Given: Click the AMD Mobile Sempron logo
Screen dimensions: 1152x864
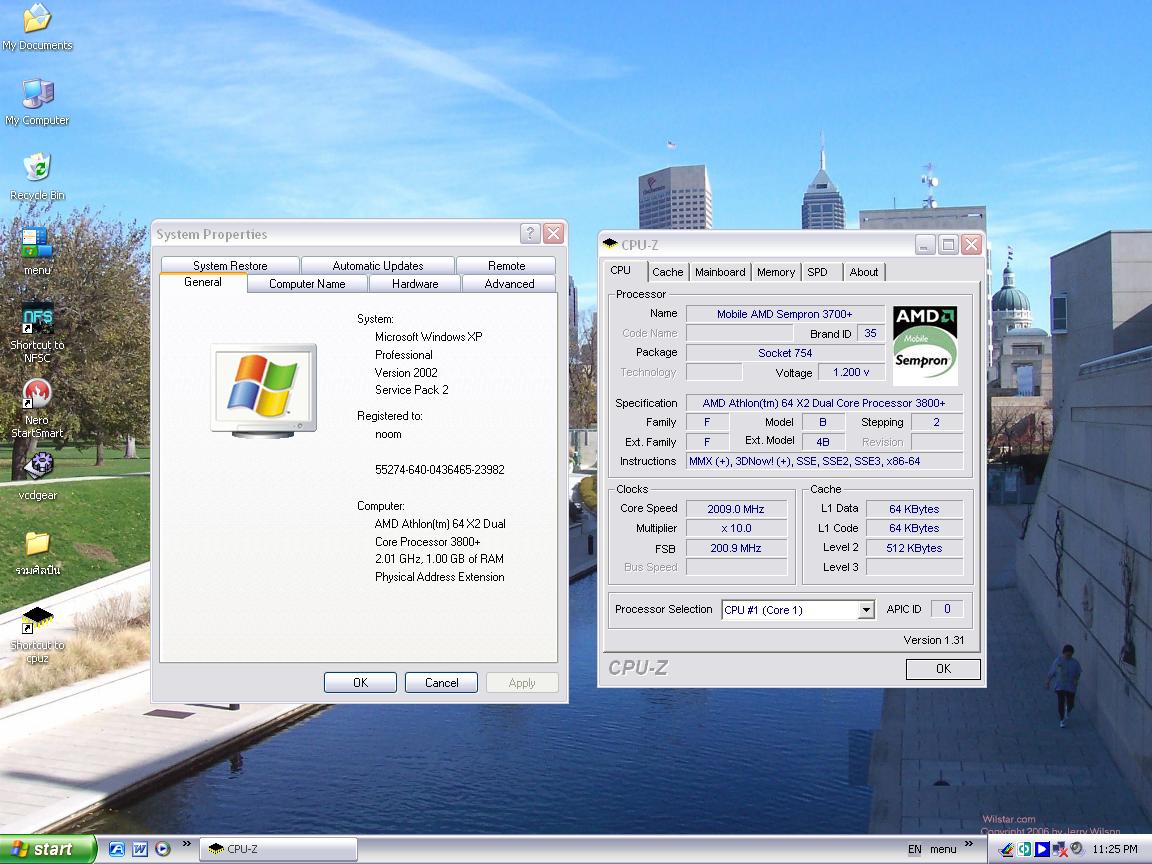Looking at the screenshot, I should tap(925, 345).
